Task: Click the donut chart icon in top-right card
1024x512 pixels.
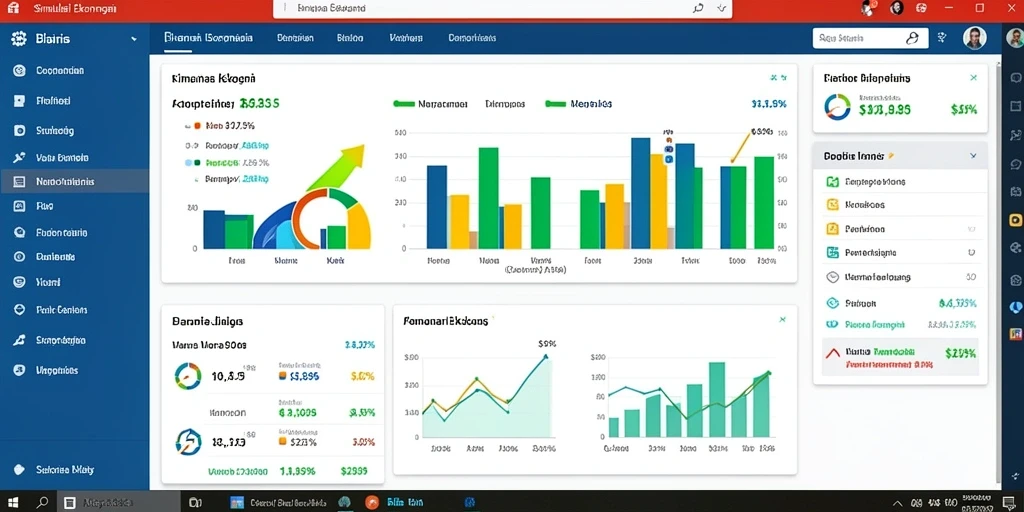Action: coord(837,107)
